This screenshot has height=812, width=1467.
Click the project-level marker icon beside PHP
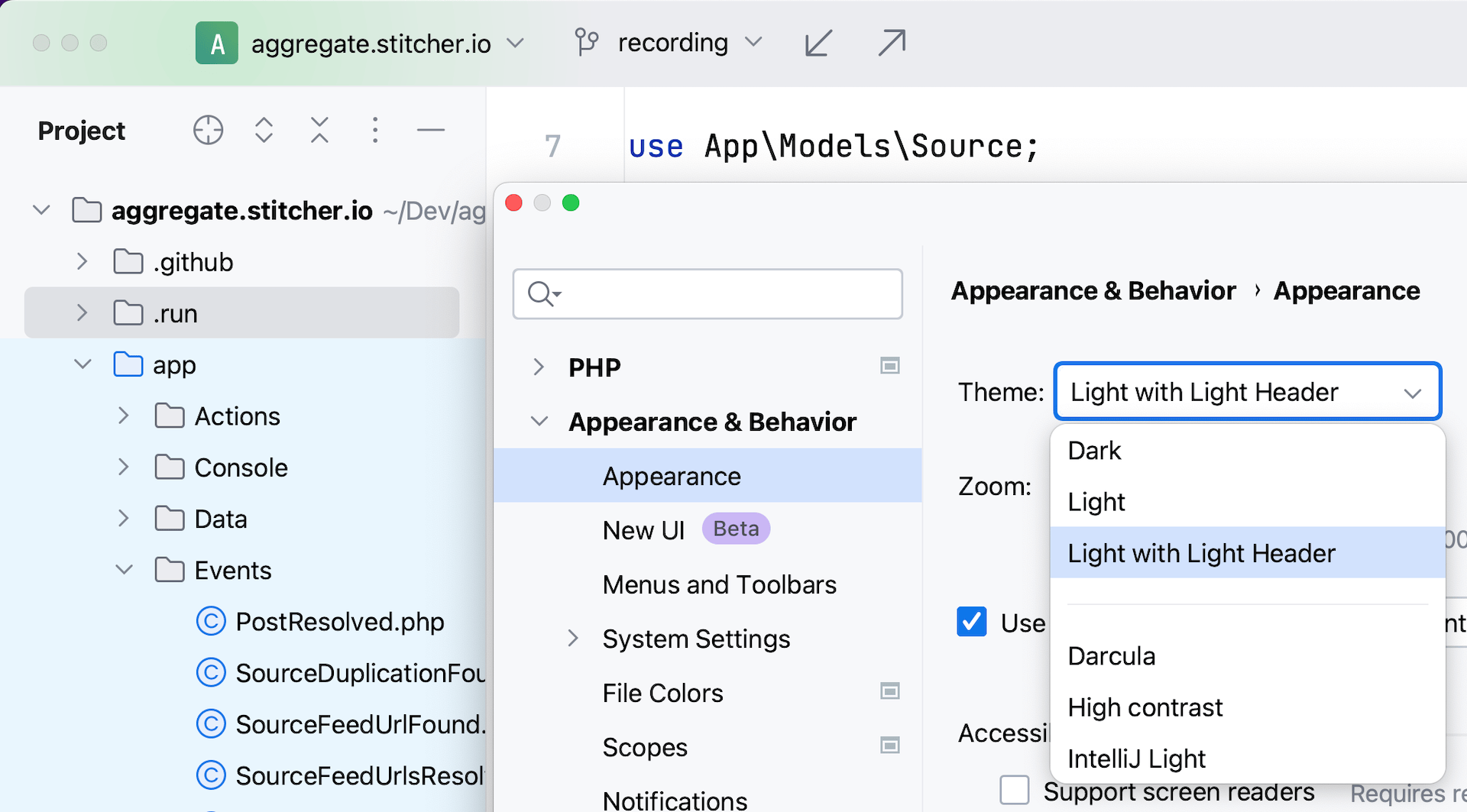[889, 366]
